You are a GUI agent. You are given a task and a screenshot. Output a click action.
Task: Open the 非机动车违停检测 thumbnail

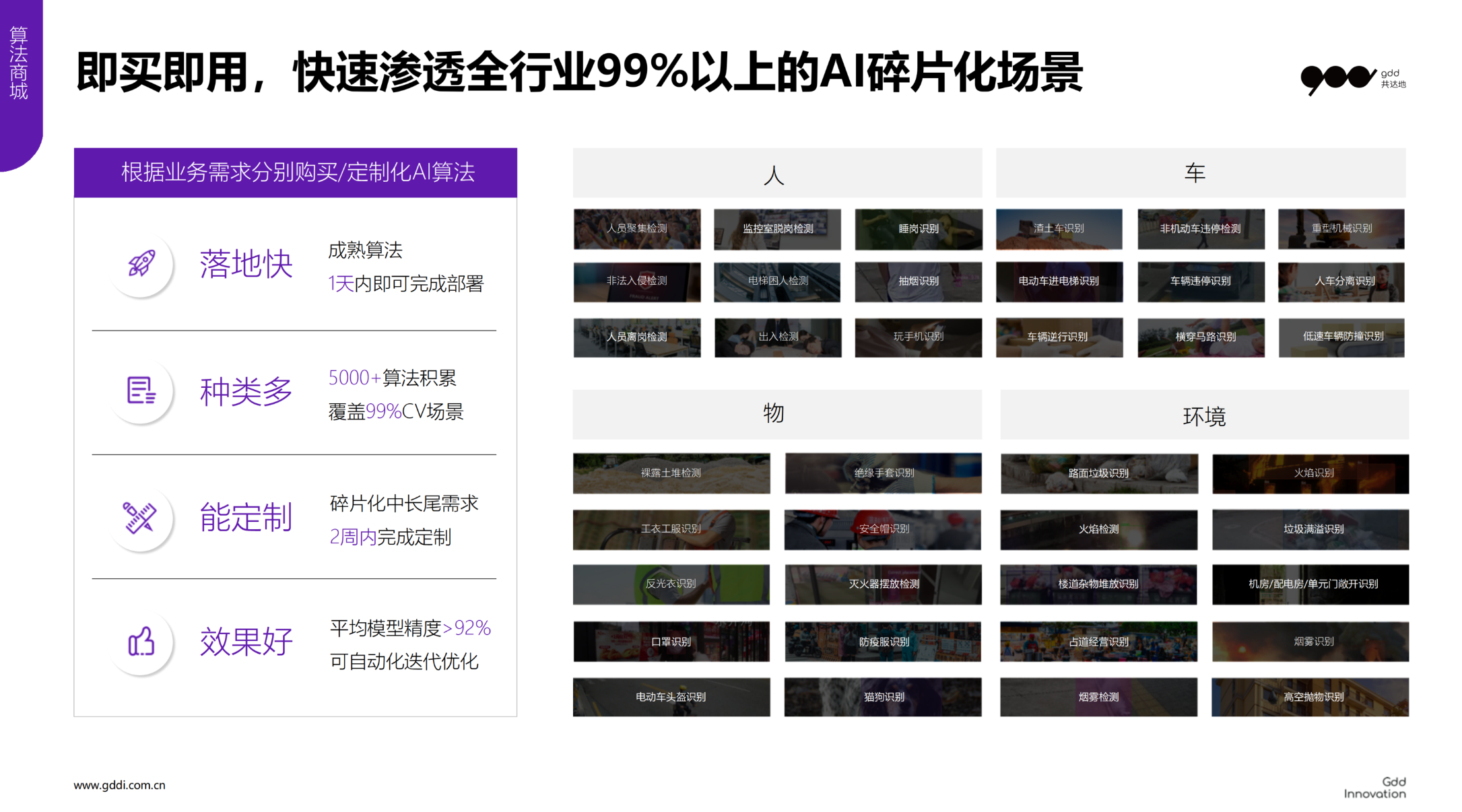[1201, 229]
